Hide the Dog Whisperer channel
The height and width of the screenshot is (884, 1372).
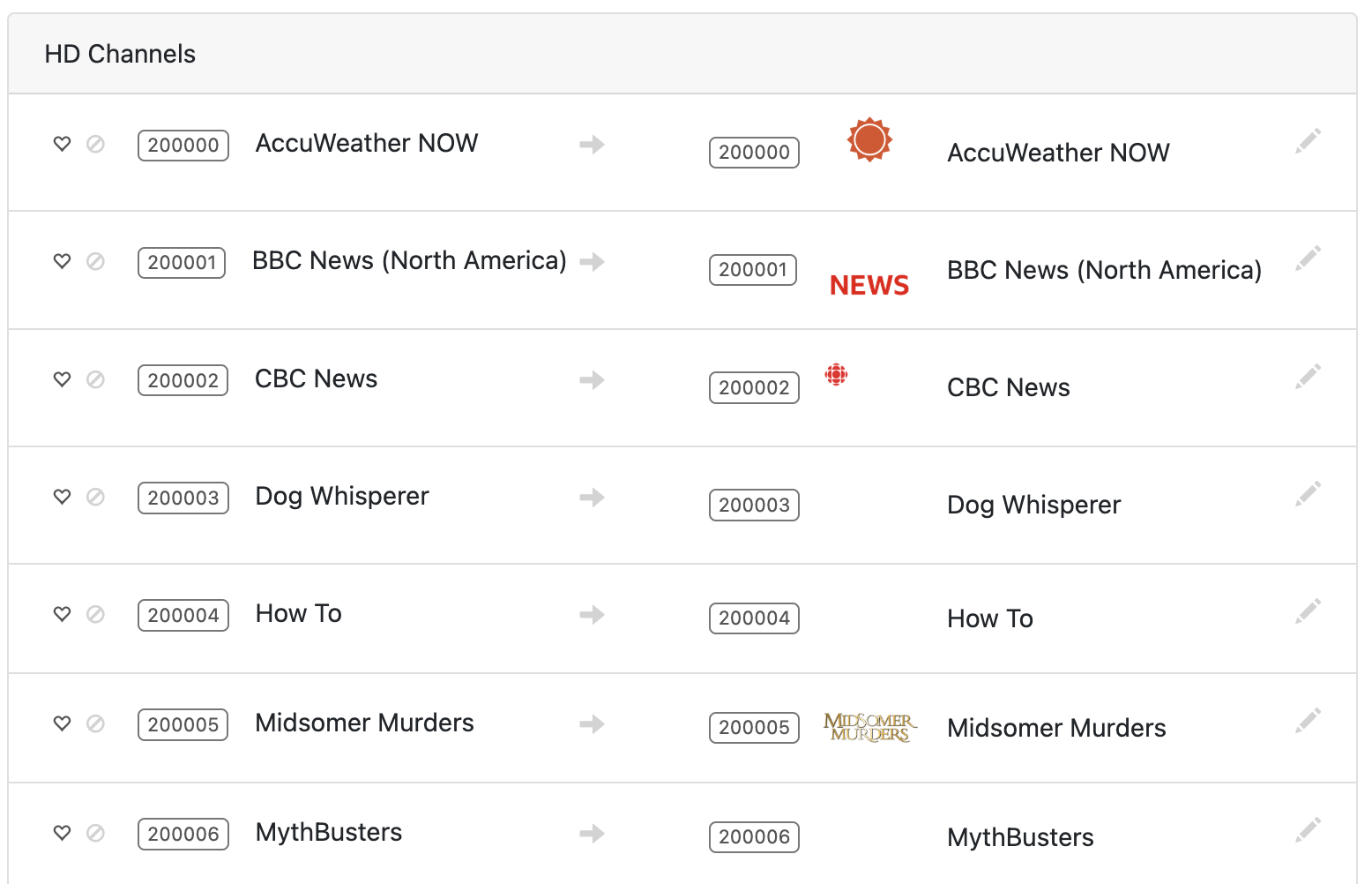(x=95, y=497)
